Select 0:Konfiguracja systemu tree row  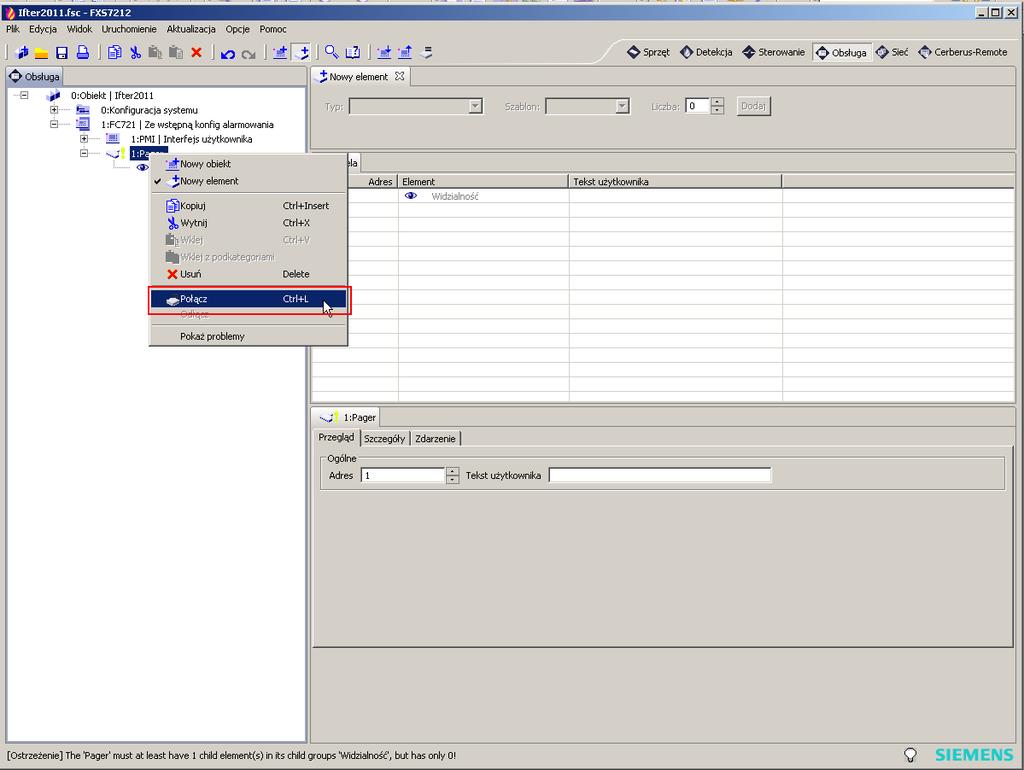149,110
